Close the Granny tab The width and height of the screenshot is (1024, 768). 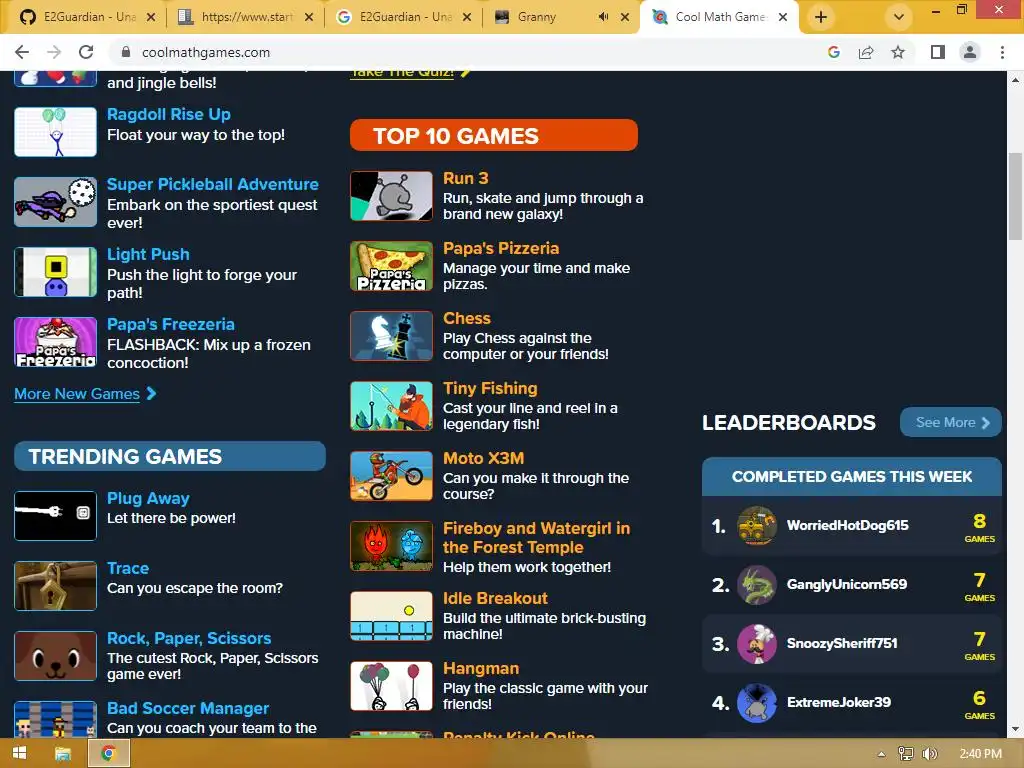tap(625, 17)
